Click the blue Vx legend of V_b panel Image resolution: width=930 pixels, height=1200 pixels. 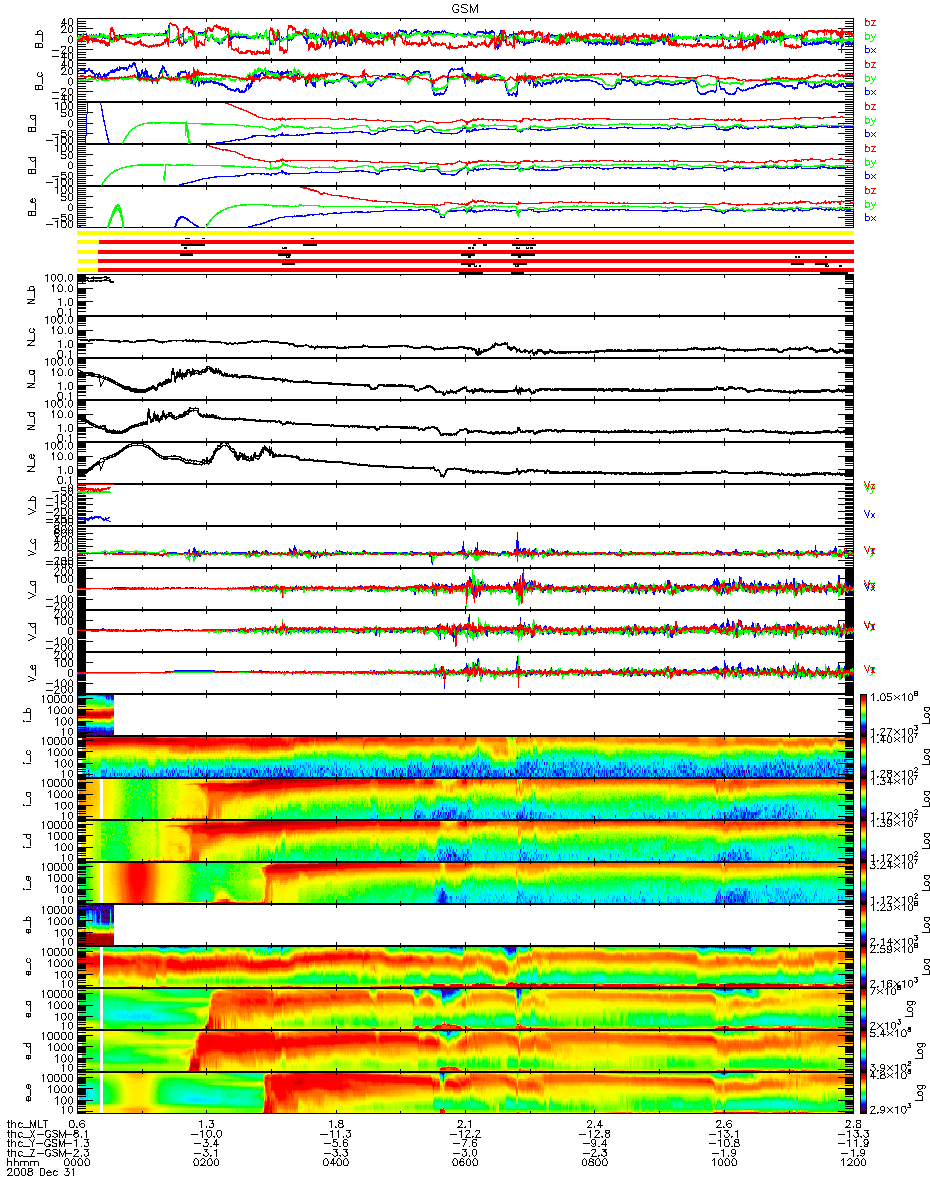(x=870, y=514)
